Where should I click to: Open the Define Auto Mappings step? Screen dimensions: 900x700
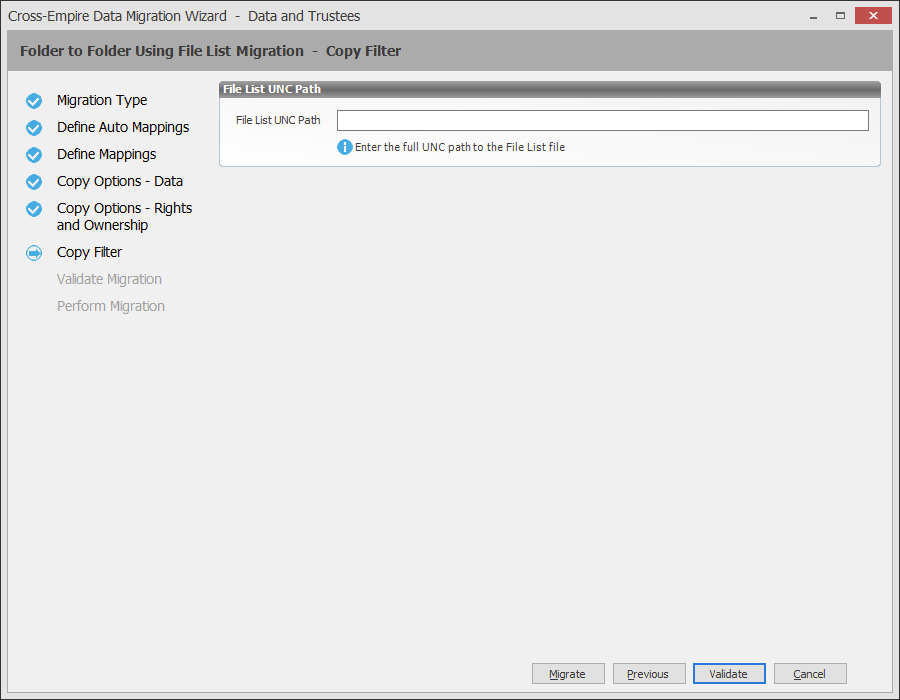[123, 127]
